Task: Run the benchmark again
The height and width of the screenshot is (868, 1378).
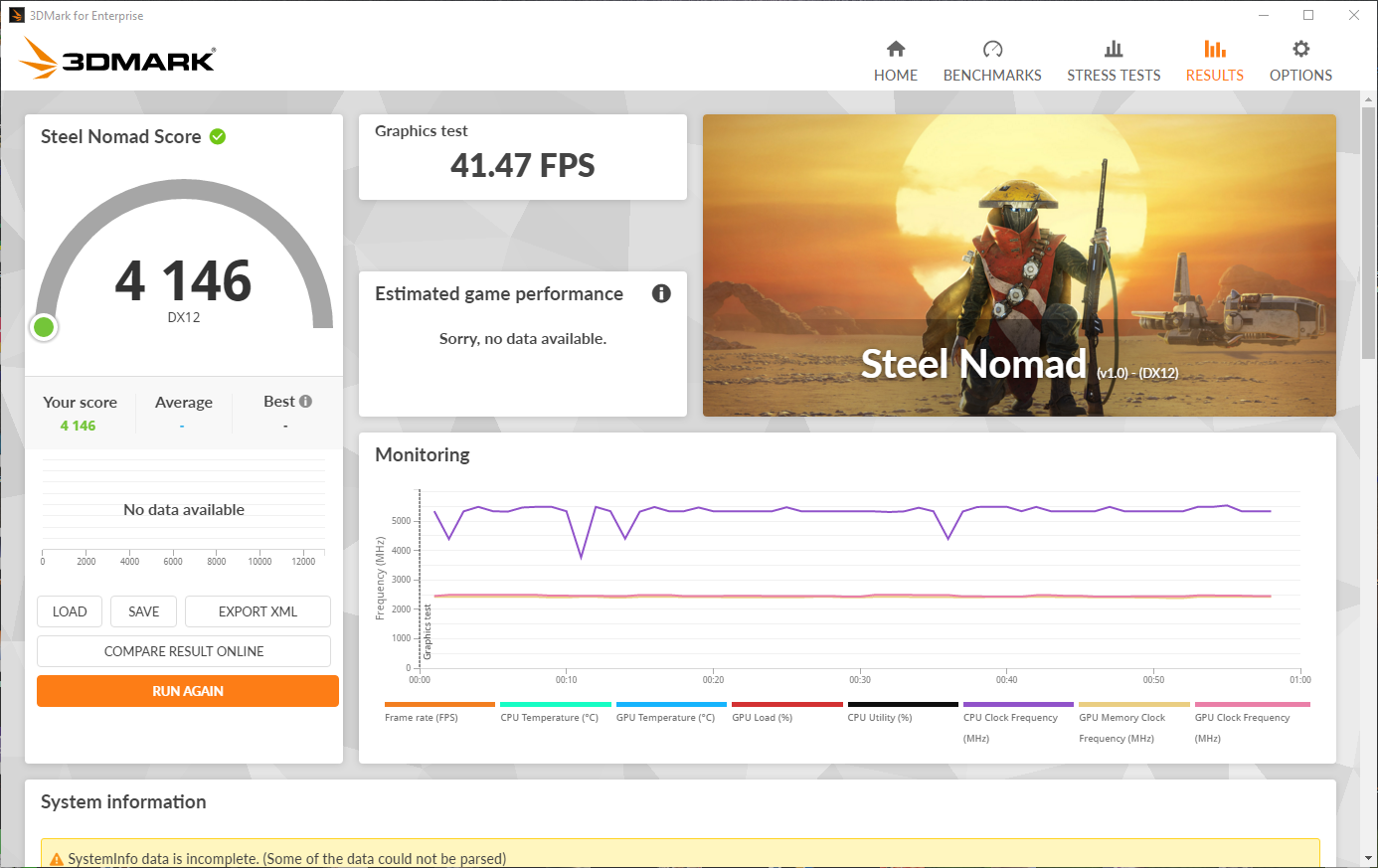Action: pos(188,691)
